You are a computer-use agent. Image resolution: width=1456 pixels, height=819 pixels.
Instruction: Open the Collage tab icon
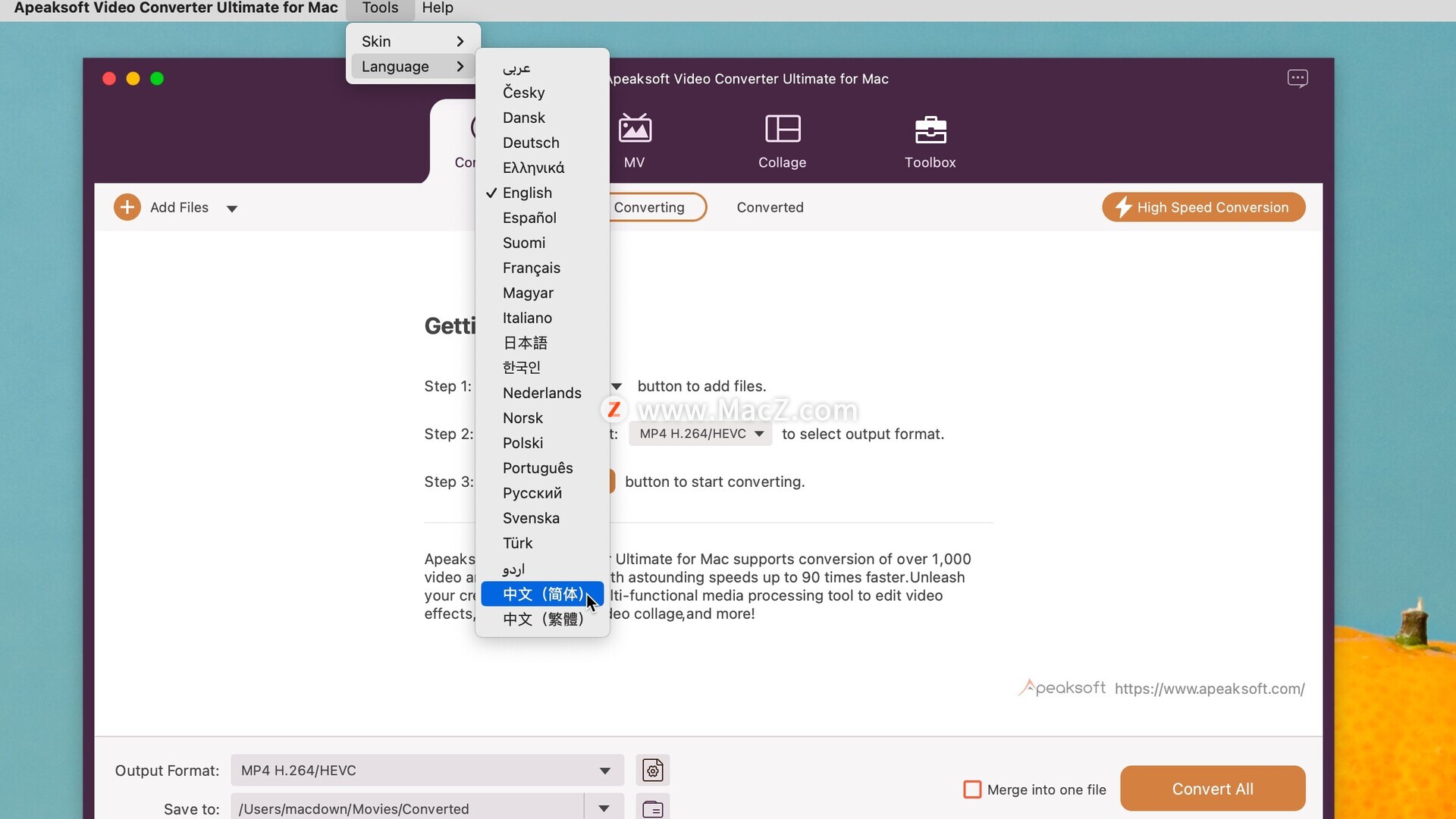tap(783, 129)
